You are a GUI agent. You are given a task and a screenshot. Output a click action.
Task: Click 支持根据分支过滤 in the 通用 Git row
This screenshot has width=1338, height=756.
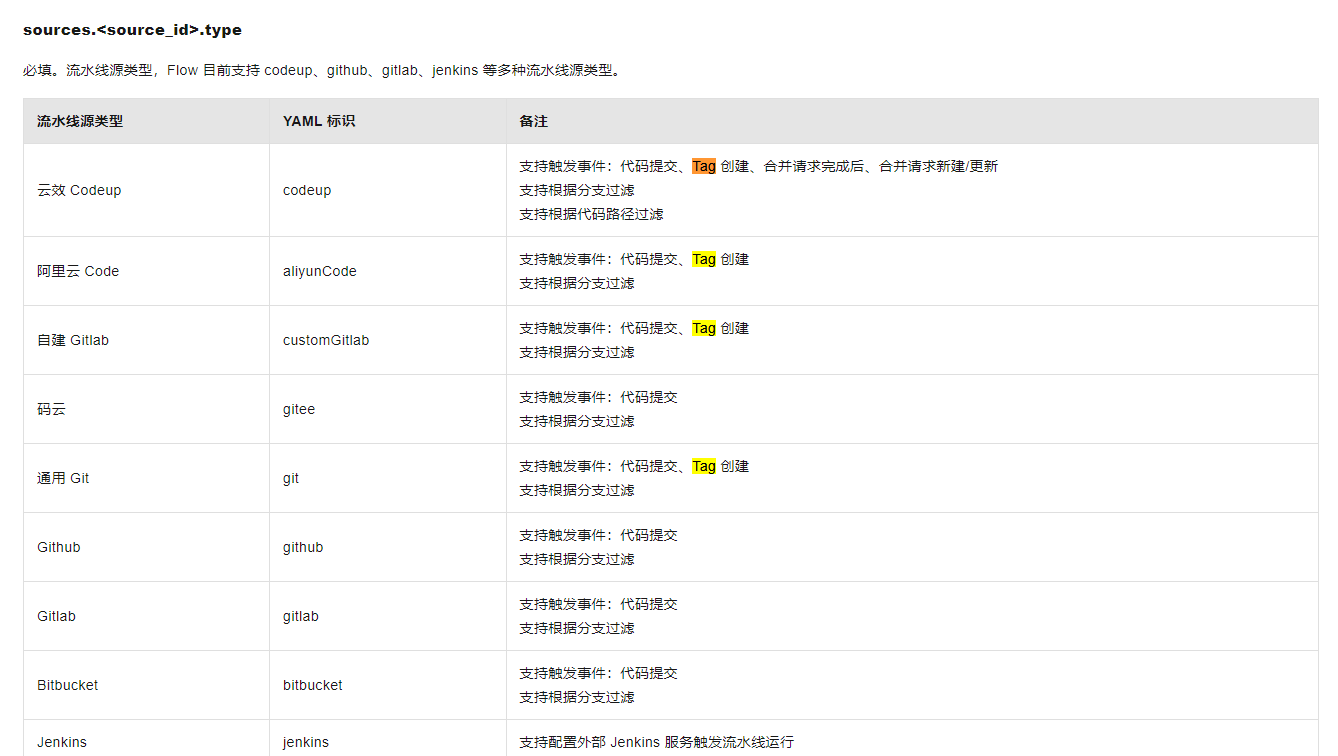click(x=577, y=490)
